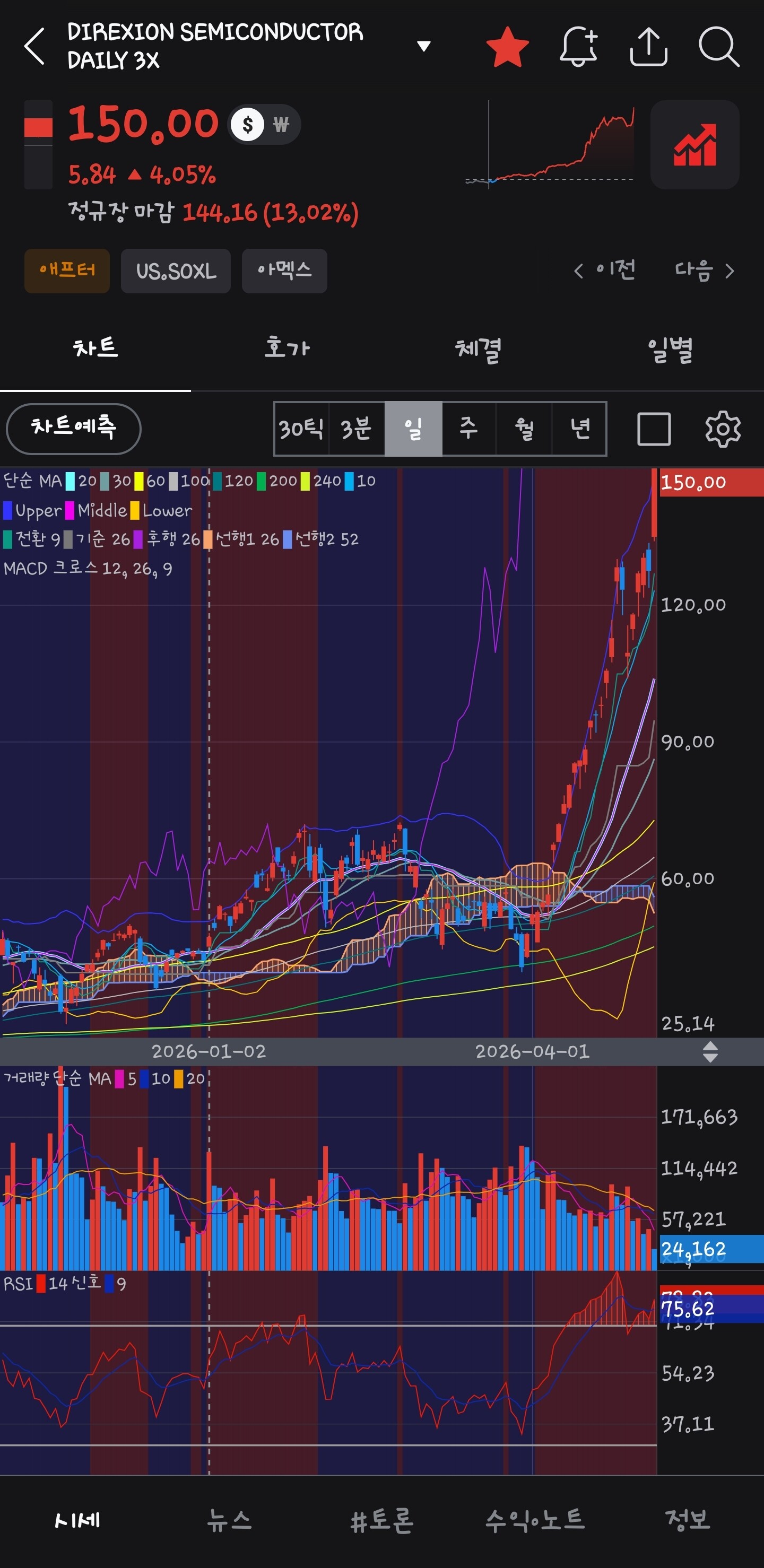This screenshot has height=1568, width=764.
Task: Adjust the chart panel height handle
Action: (x=710, y=1051)
